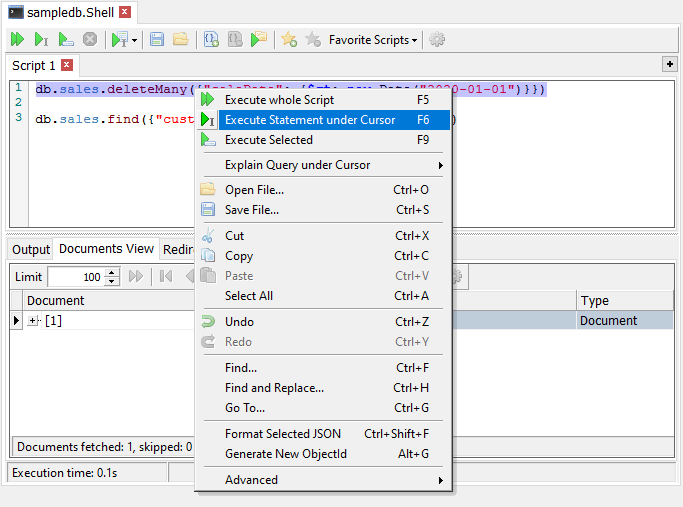Increase the Limit value with up arrow
683x507 pixels.
click(112, 272)
